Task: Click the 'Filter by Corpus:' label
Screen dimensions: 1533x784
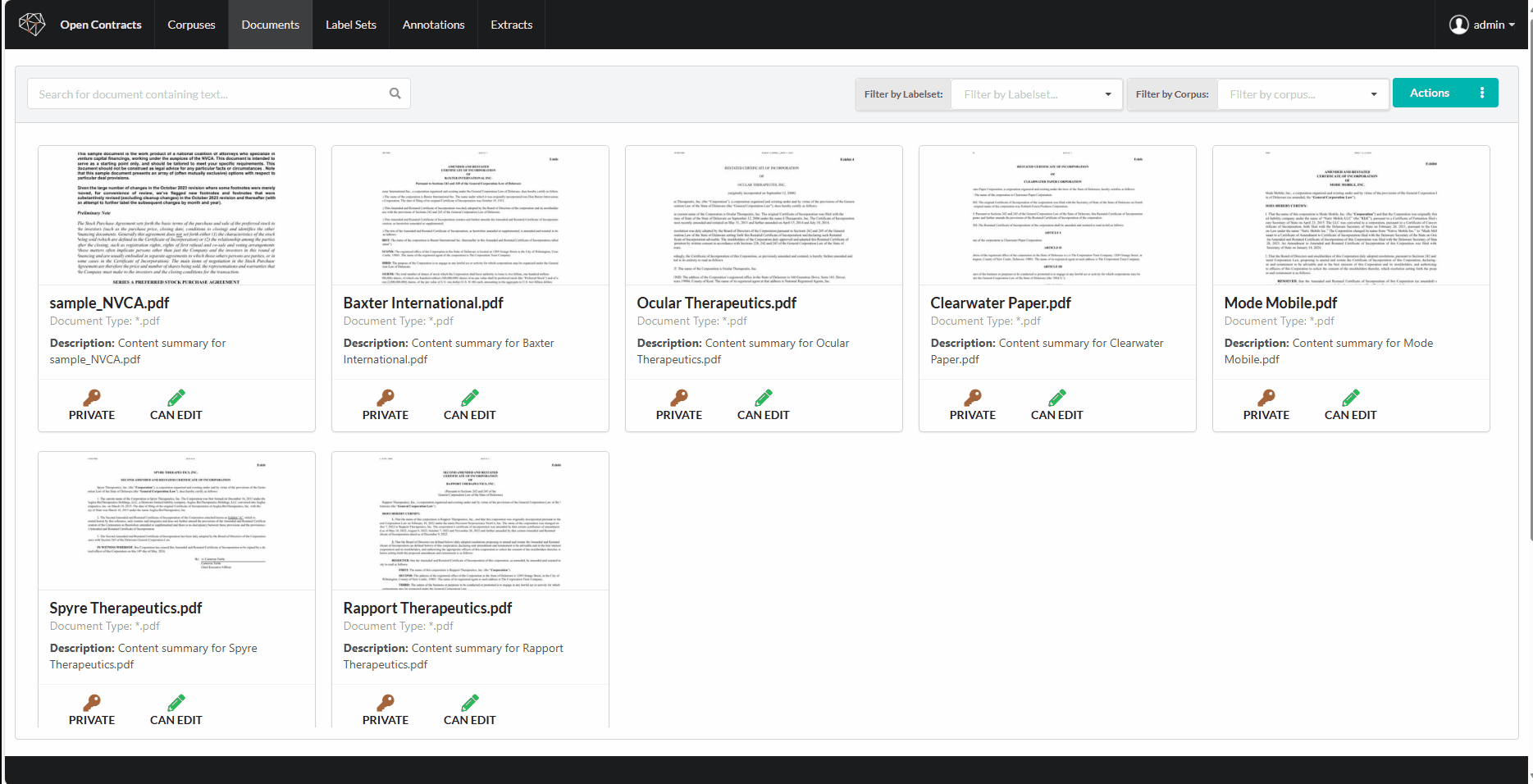Action: pyautogui.click(x=1172, y=94)
